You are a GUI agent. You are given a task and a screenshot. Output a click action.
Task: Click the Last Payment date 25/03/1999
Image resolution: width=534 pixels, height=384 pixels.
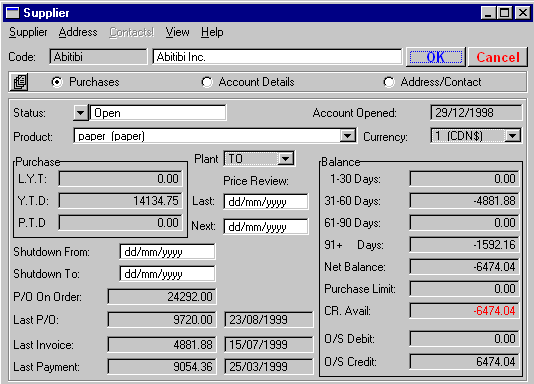pyautogui.click(x=269, y=367)
